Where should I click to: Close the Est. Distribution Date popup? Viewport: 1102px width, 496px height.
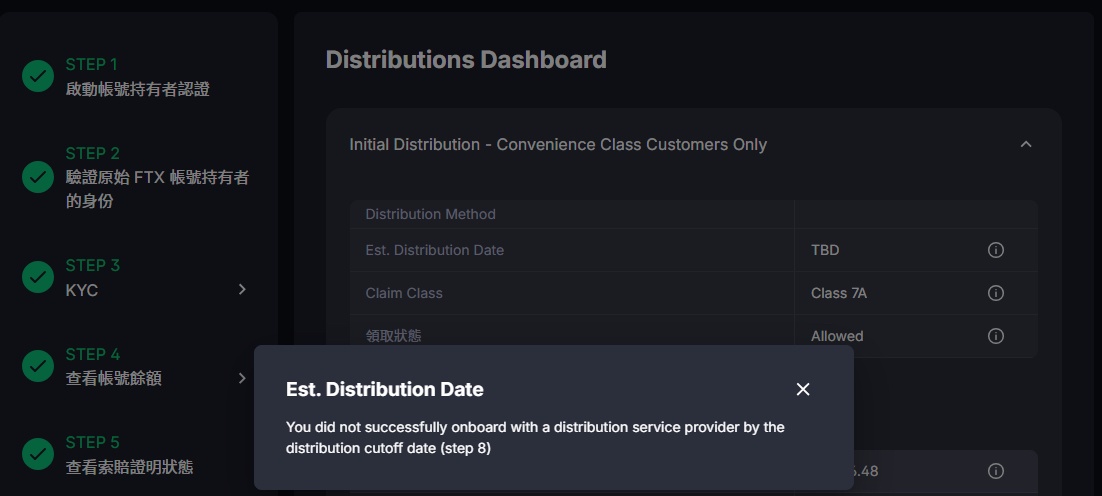tap(803, 389)
